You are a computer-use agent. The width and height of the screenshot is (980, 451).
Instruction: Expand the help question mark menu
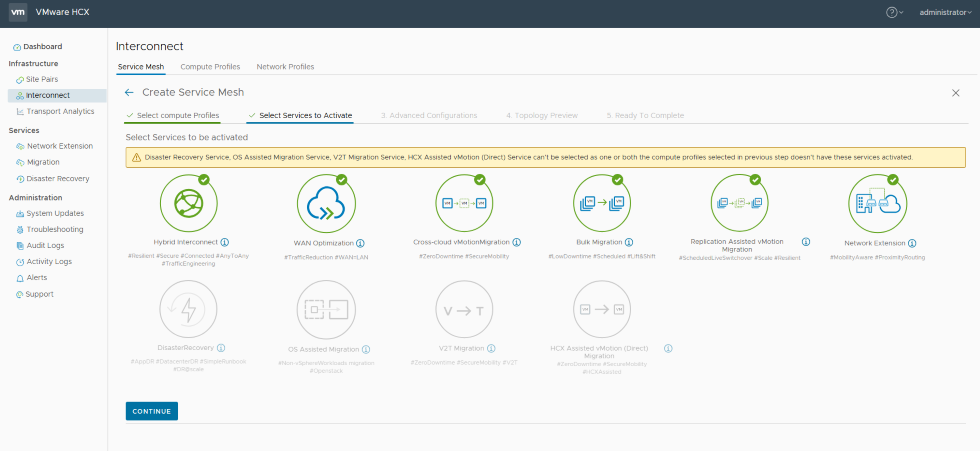coord(894,12)
